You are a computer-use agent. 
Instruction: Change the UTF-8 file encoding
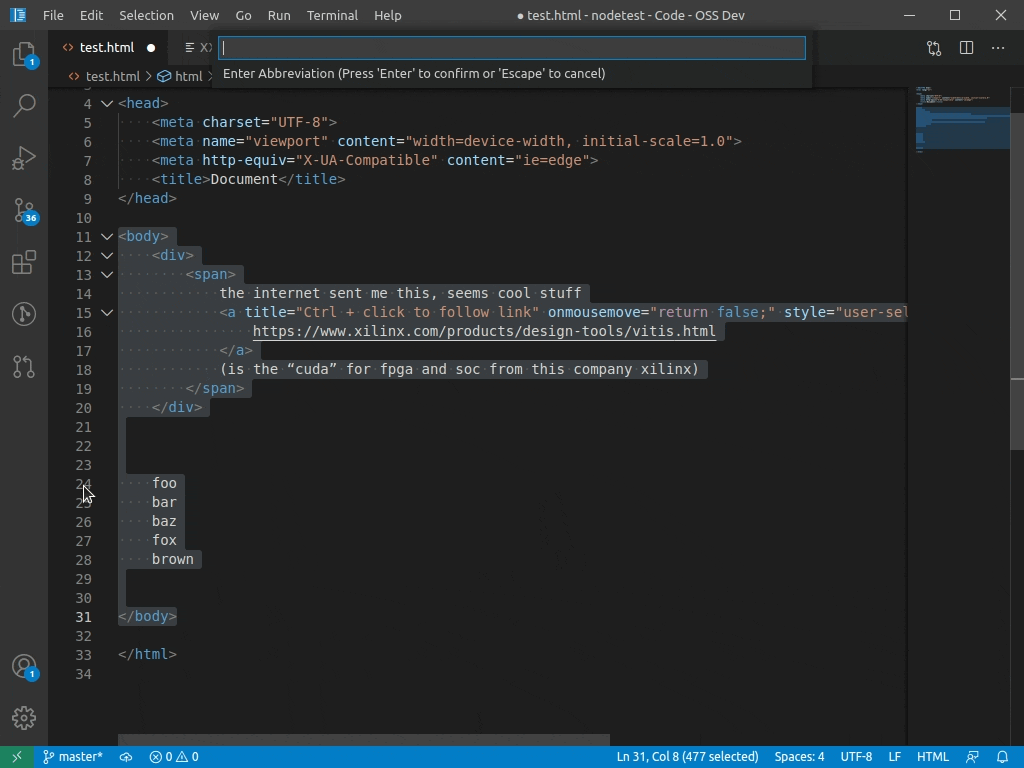point(856,757)
